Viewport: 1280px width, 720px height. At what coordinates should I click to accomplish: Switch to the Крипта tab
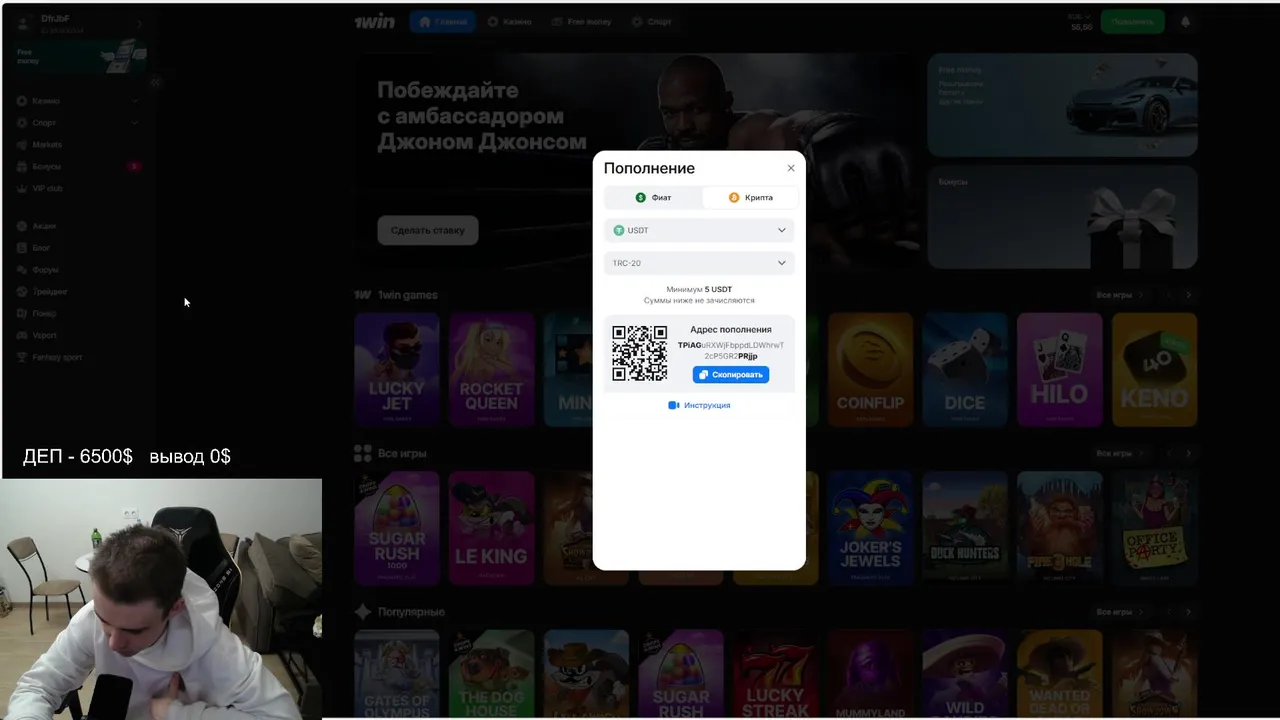750,198
